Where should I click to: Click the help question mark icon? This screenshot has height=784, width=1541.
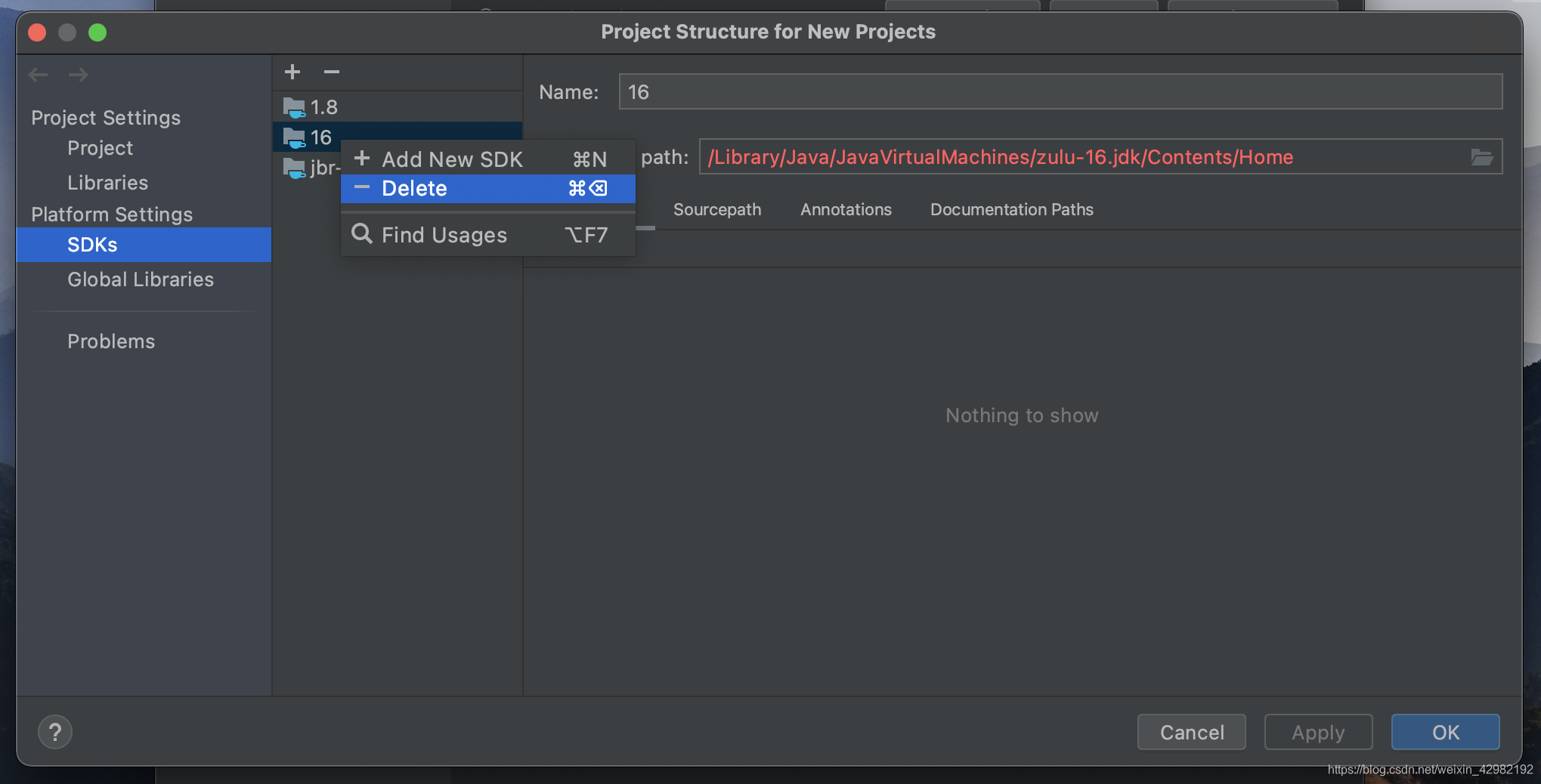point(55,731)
